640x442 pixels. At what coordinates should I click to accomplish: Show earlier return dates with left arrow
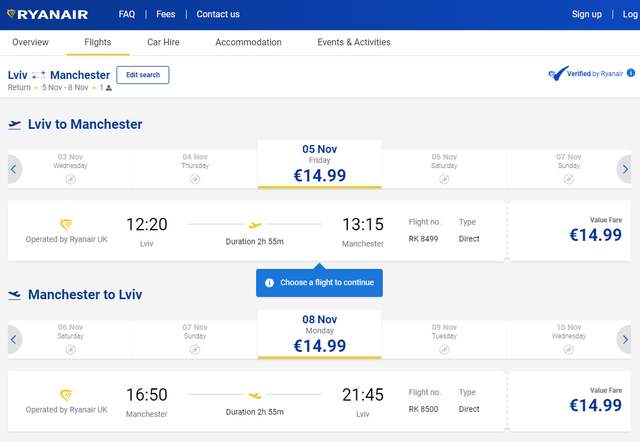click(14, 340)
